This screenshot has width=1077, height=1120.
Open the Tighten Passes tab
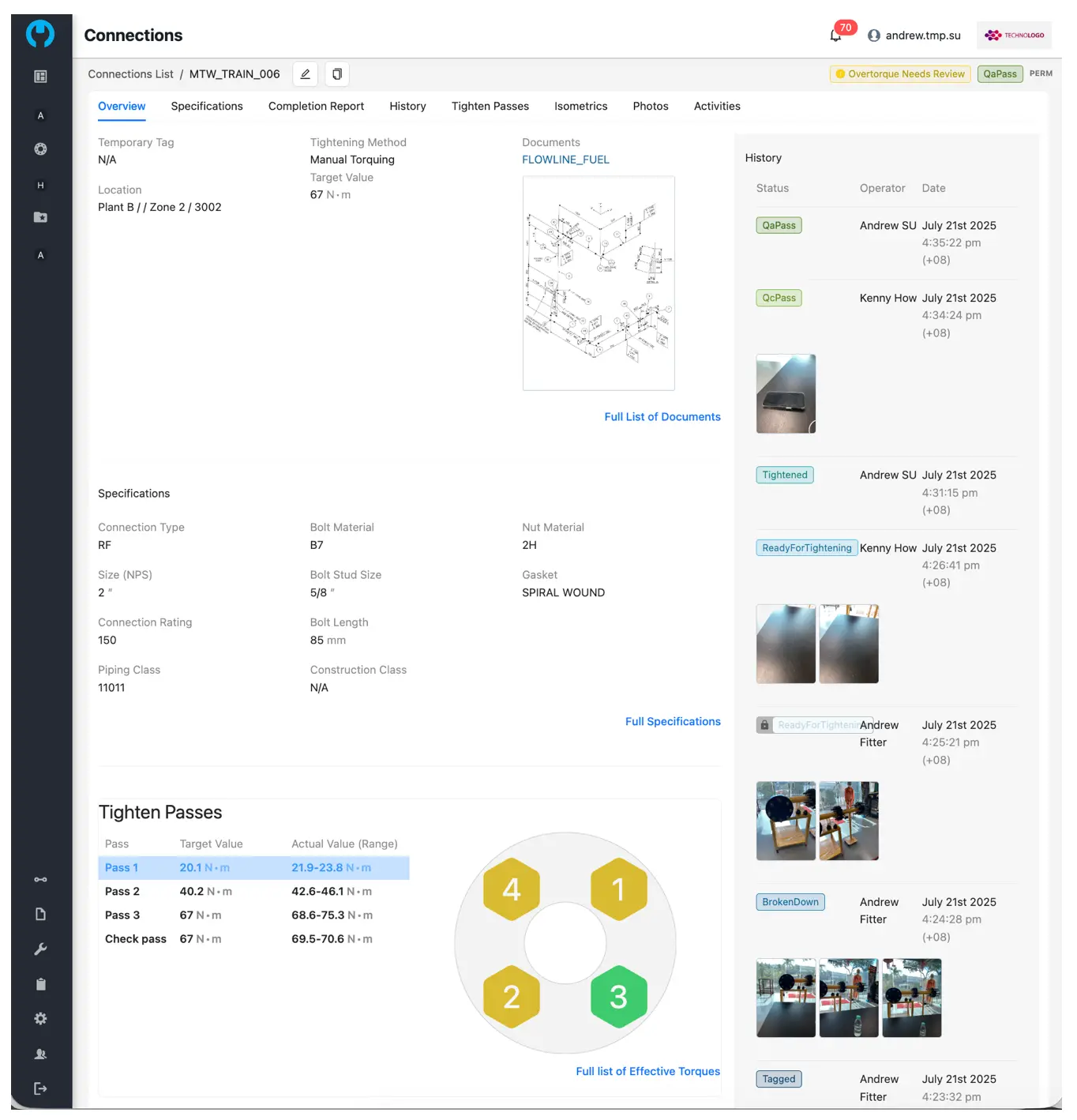490,107
